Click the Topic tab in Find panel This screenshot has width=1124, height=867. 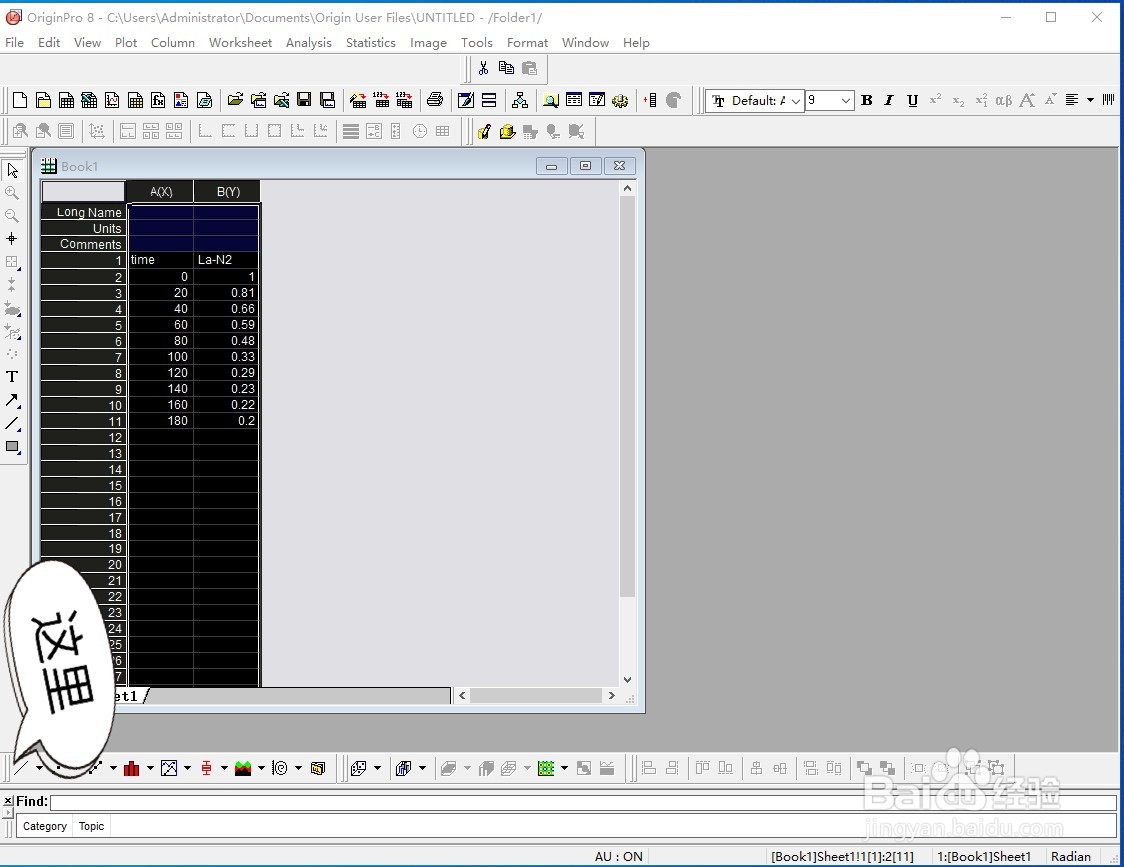click(91, 826)
